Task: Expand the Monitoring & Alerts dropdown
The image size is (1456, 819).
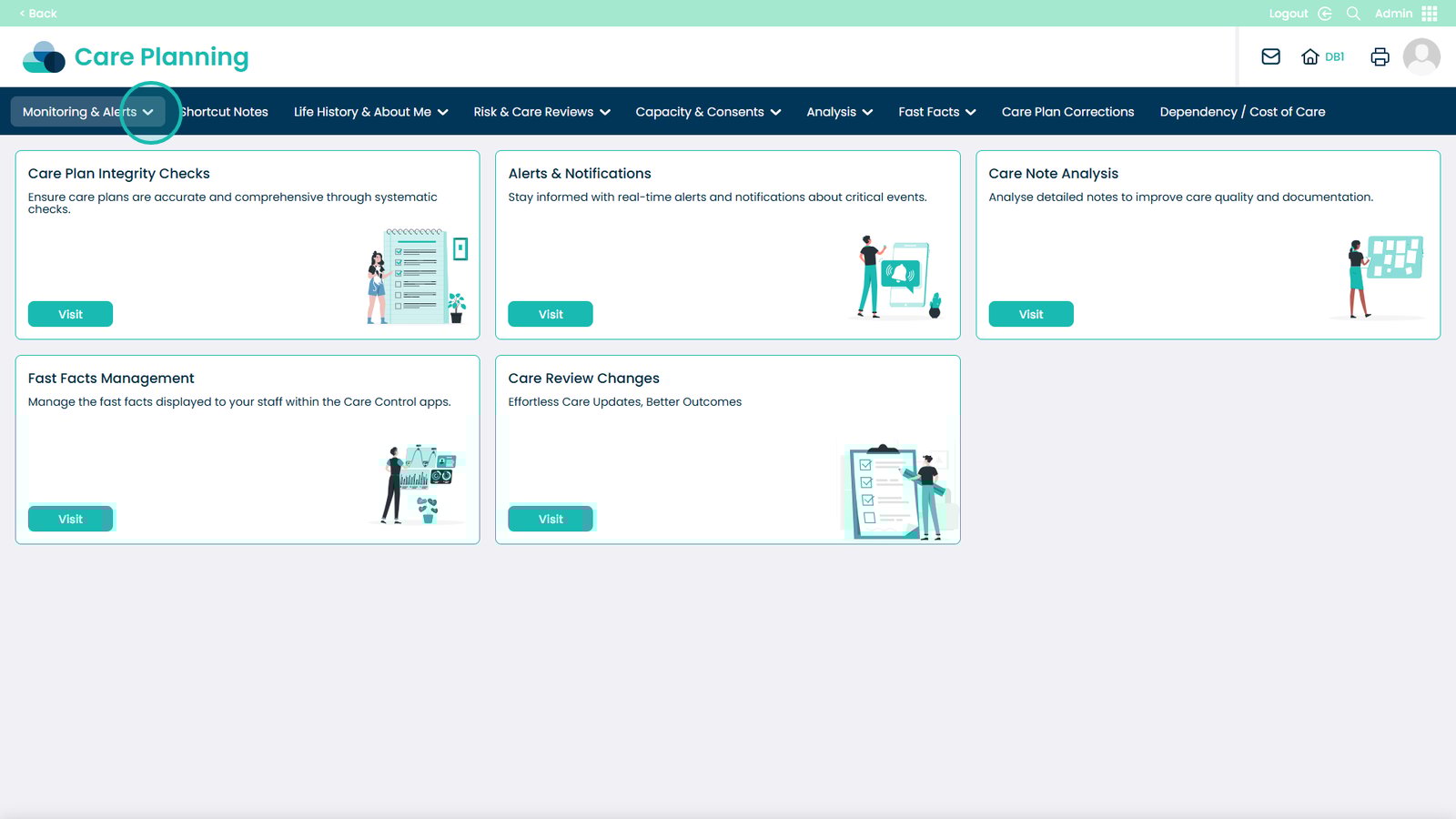Action: 87,112
